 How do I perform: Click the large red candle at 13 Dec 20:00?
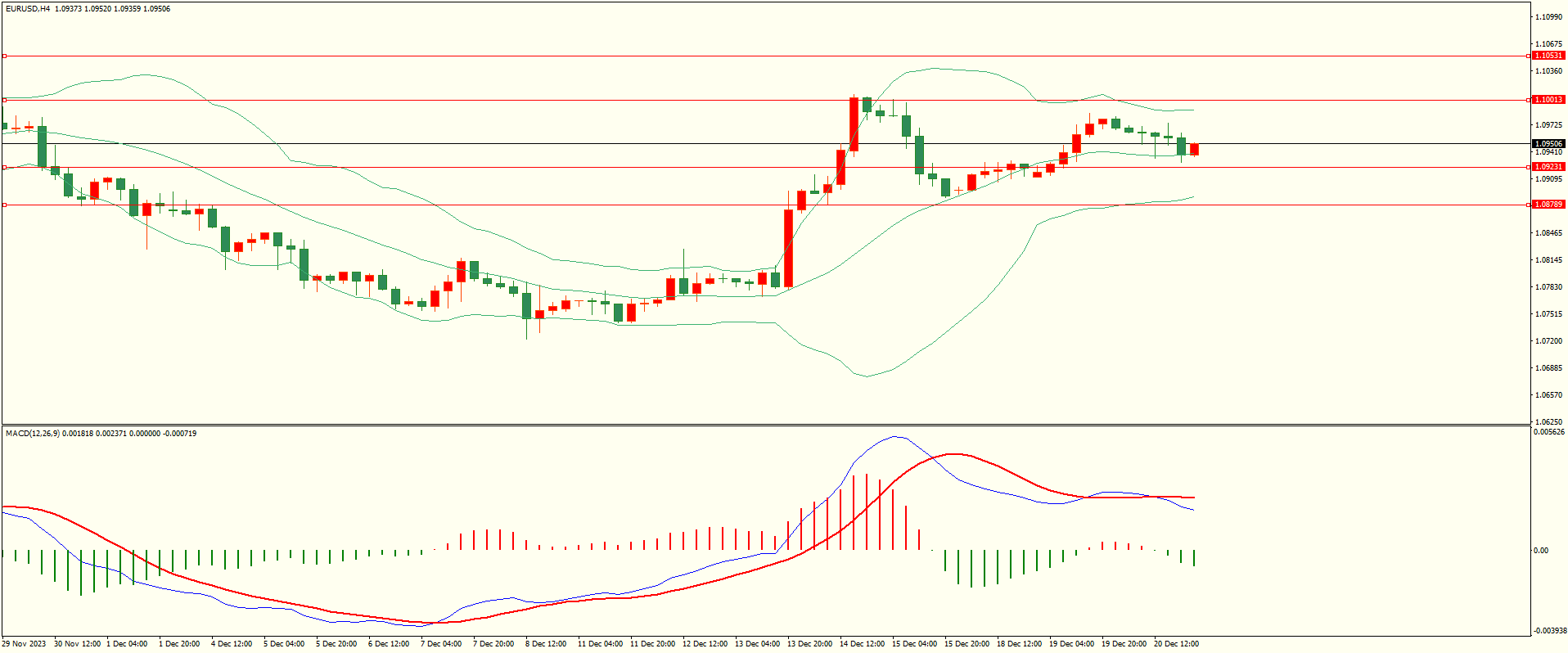[789, 248]
